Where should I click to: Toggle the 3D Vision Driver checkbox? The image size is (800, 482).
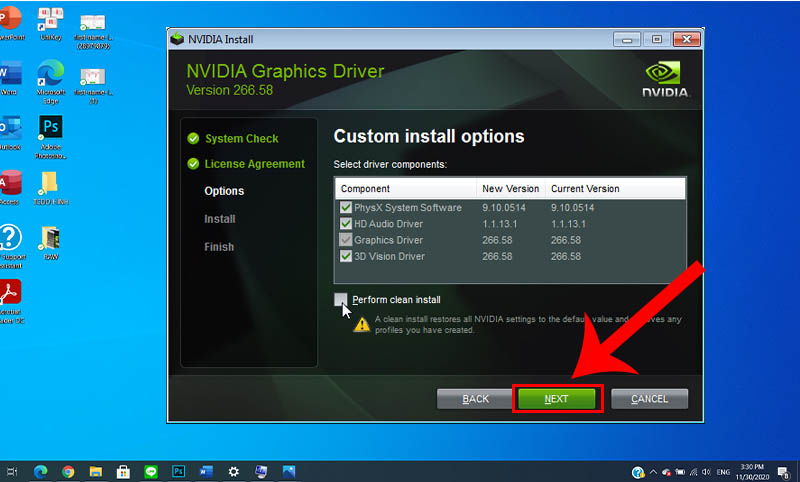[x=346, y=256]
